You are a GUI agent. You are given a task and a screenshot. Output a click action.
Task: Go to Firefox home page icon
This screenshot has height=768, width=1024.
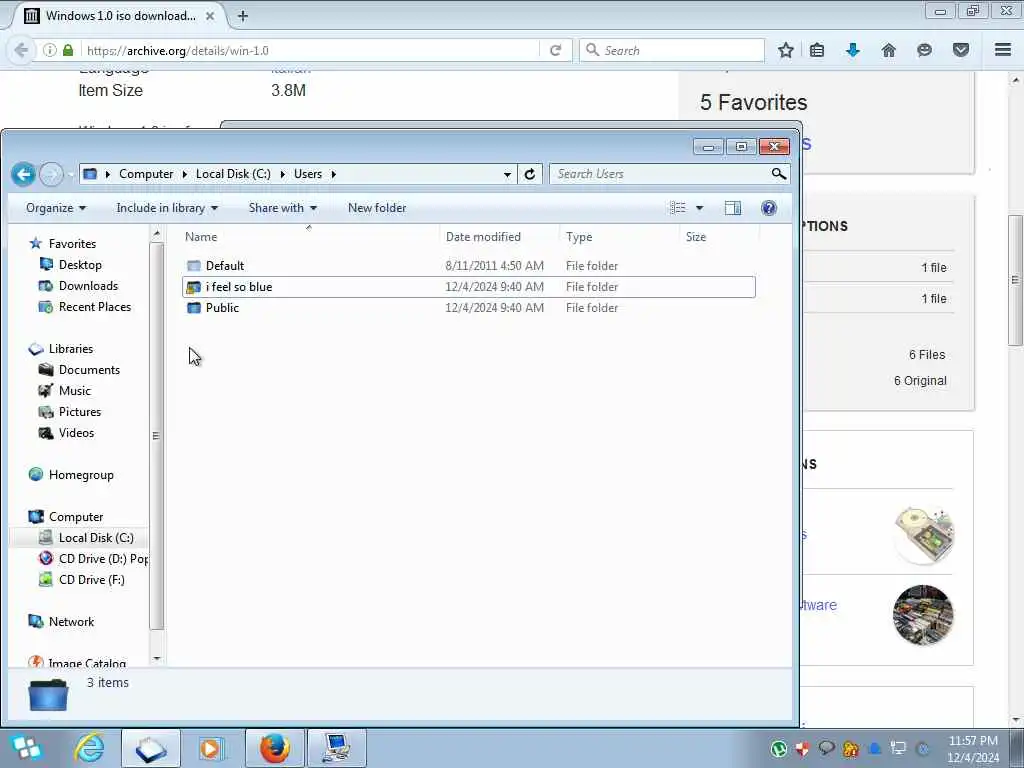point(889,50)
